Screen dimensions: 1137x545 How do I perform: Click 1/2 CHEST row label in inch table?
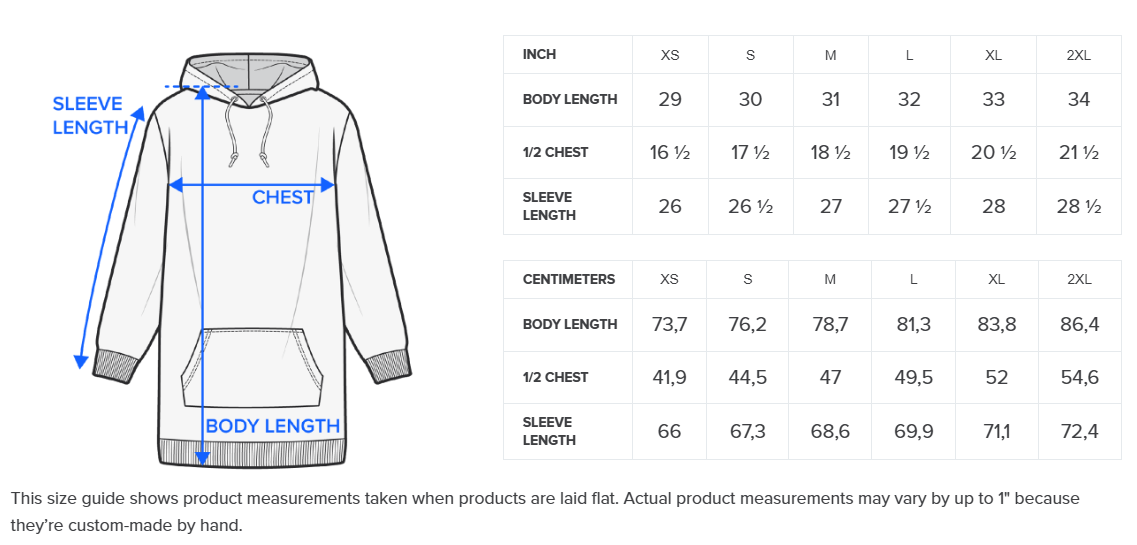tap(555, 153)
